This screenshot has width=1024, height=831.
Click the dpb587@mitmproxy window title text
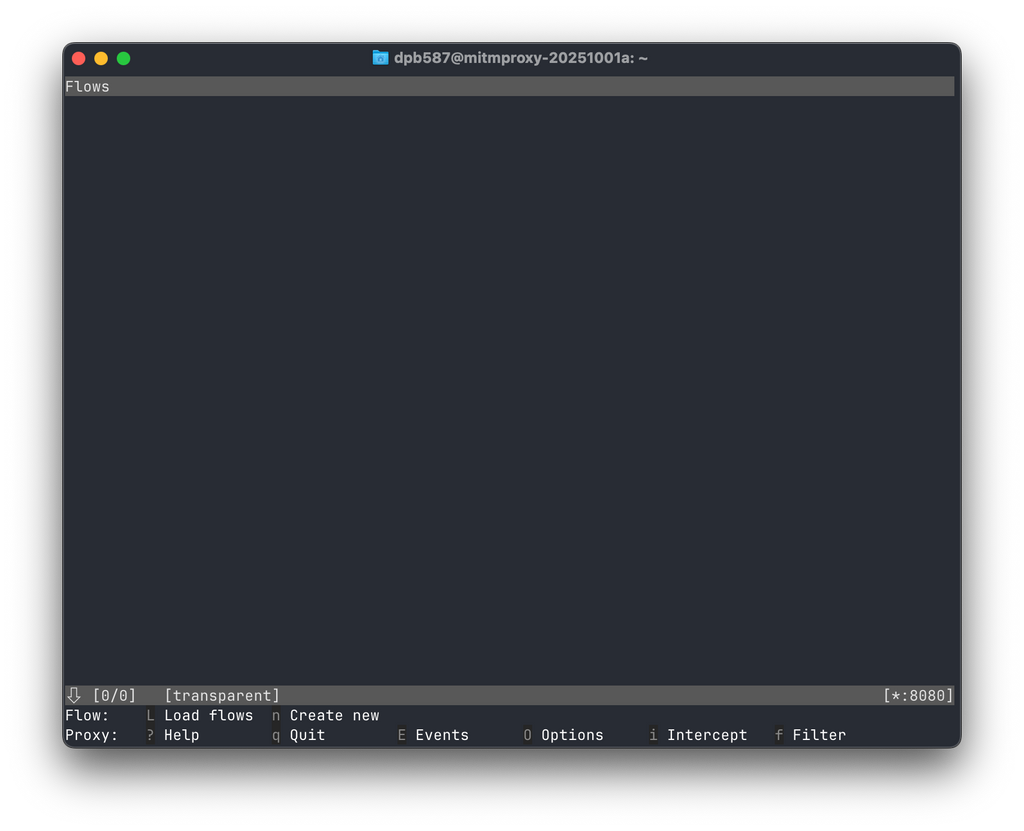(520, 58)
